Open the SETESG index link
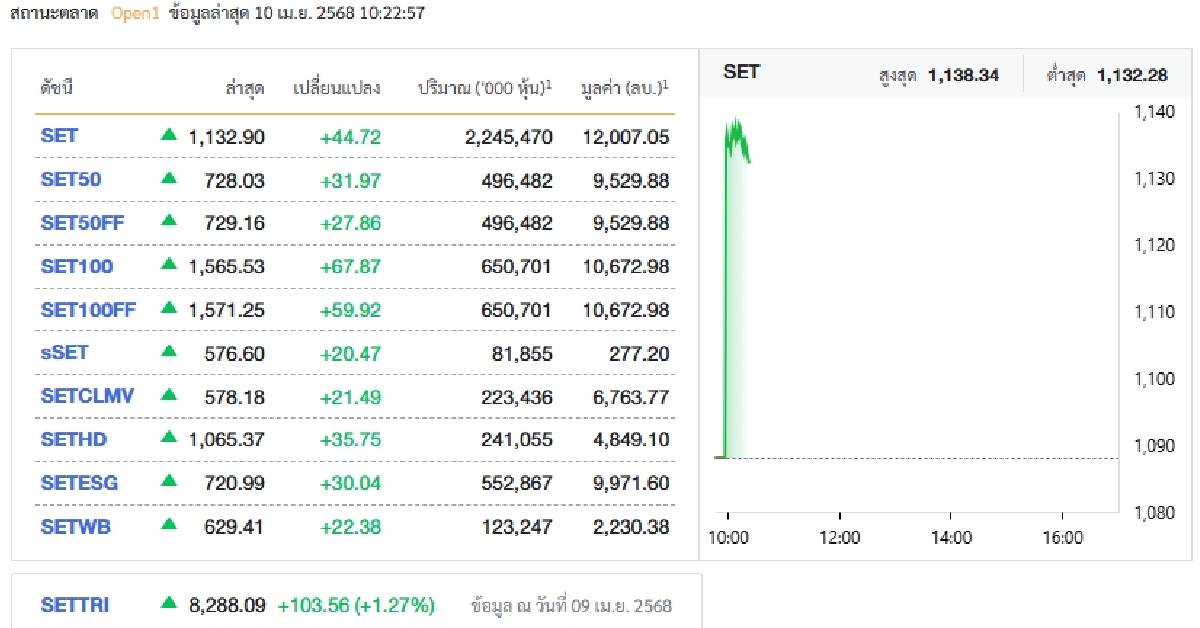This screenshot has width=1200, height=628. coord(79,483)
